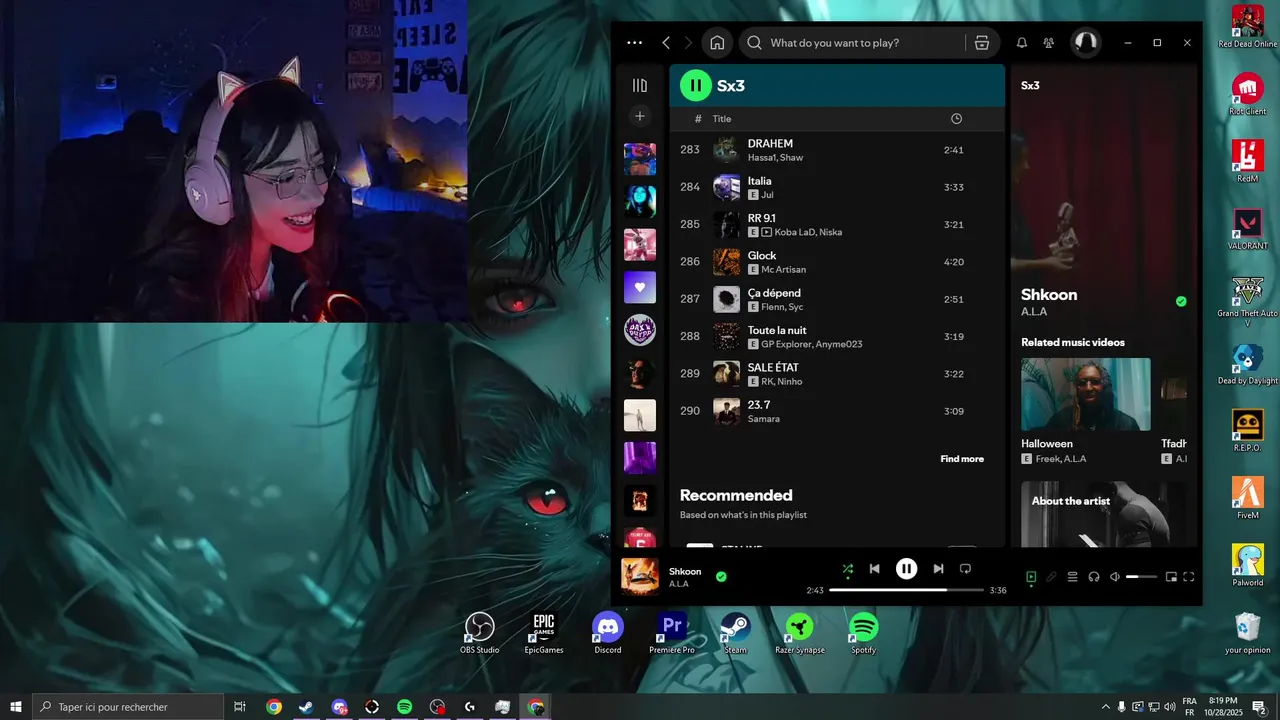Open Task View on the taskbar
Viewport: 1280px width, 720px height.
pyautogui.click(x=240, y=707)
